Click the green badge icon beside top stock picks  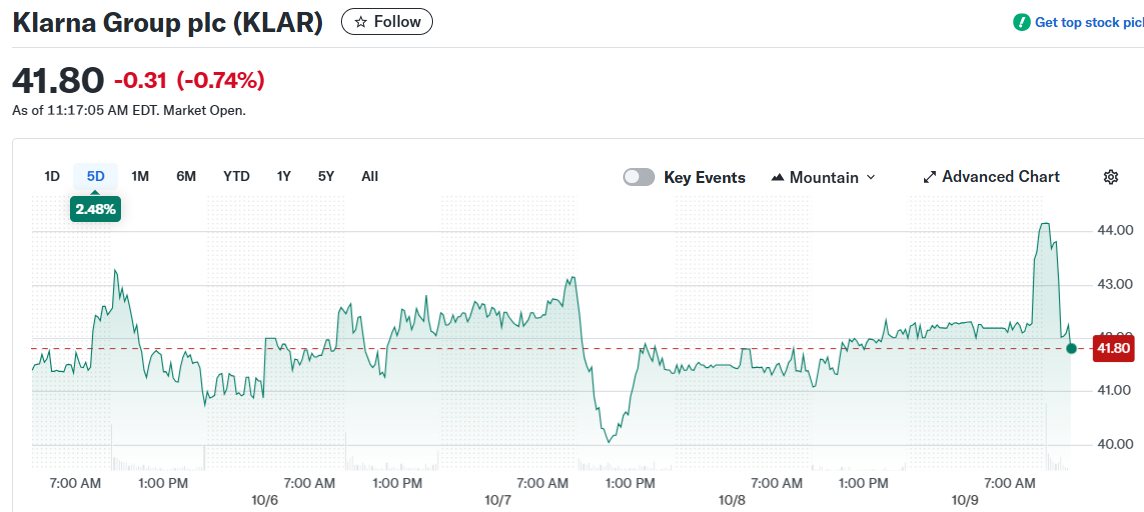(x=1021, y=22)
